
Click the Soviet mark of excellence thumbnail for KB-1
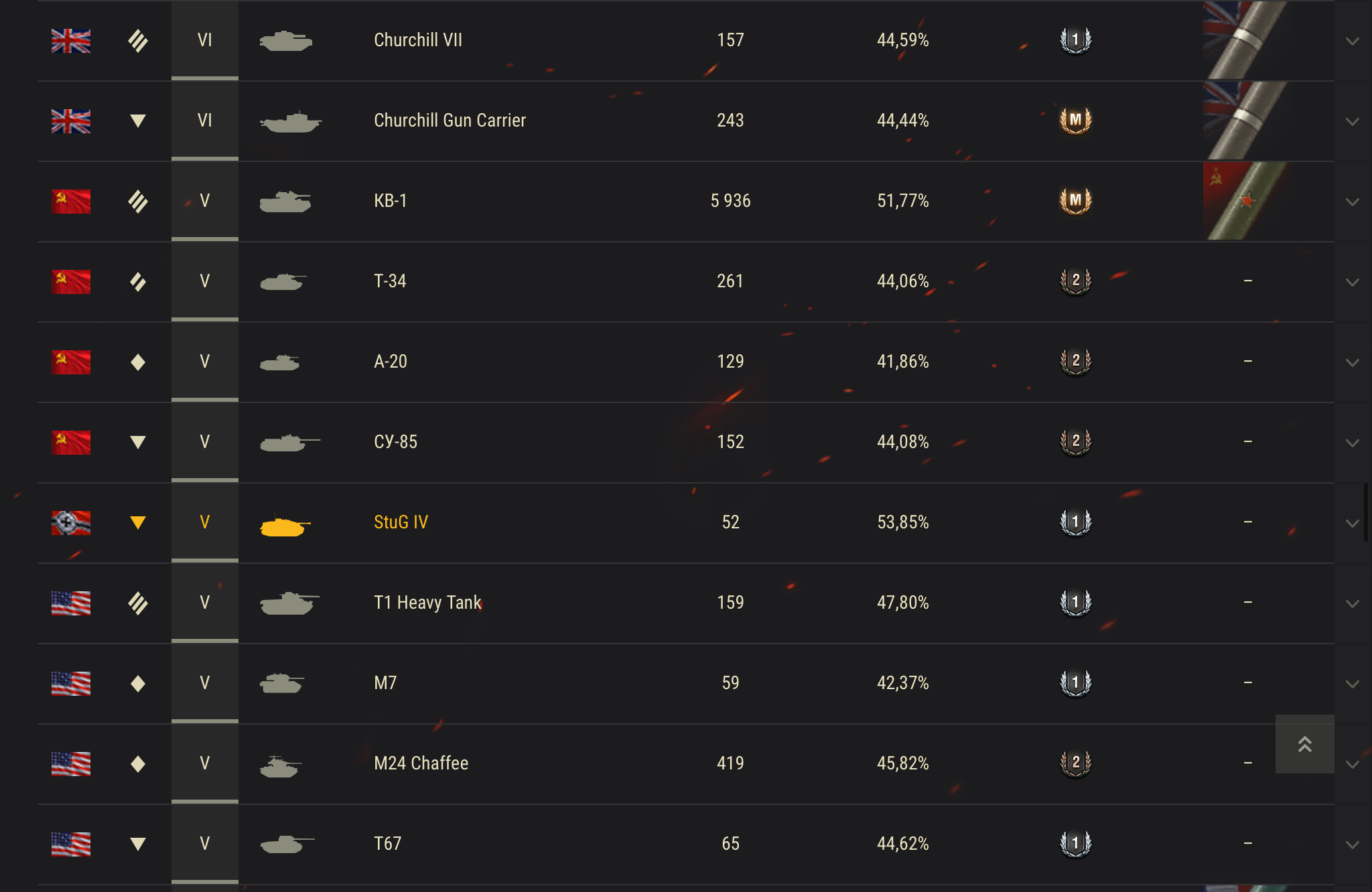click(1245, 201)
